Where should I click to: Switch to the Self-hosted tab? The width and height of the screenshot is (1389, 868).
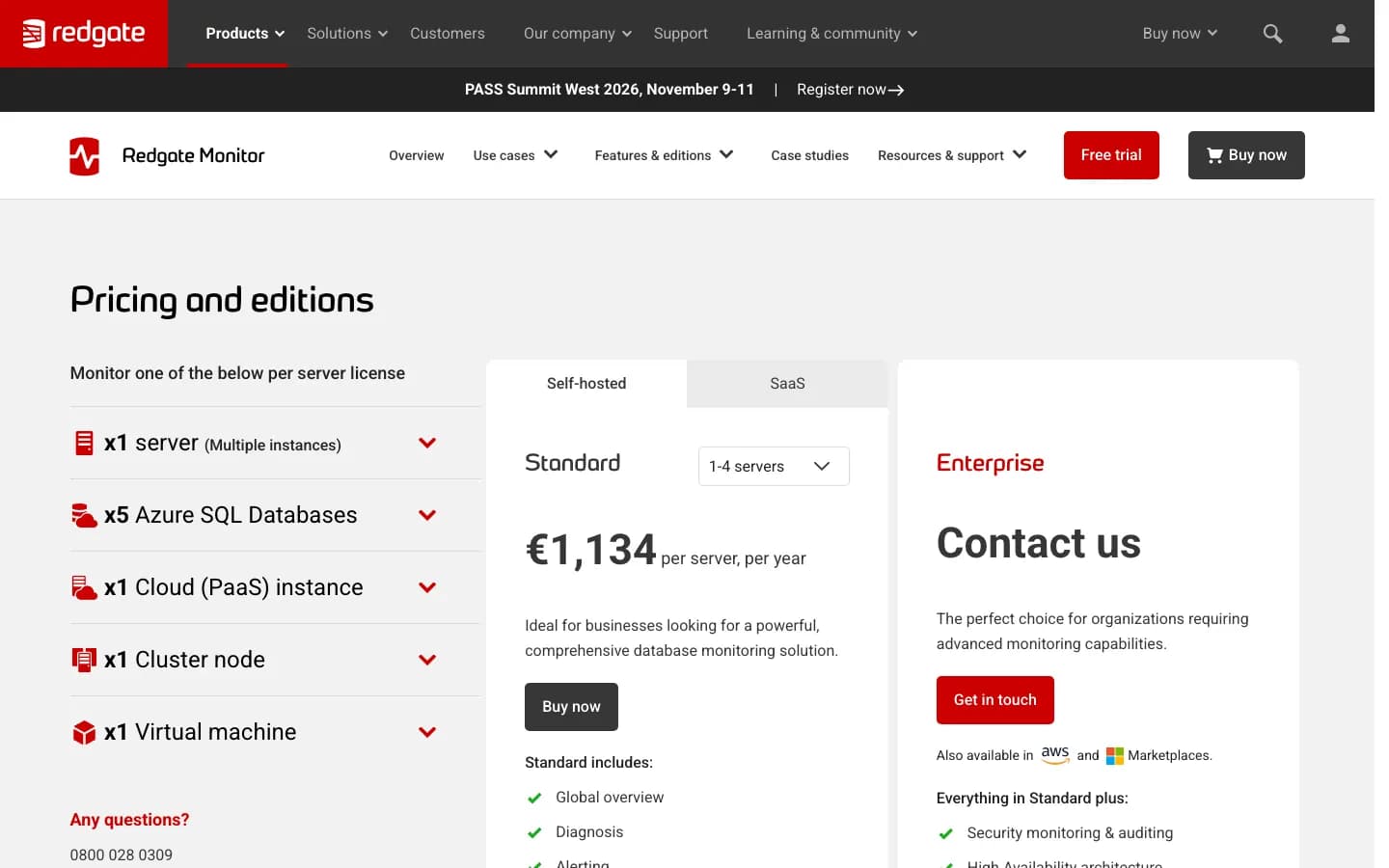click(586, 384)
